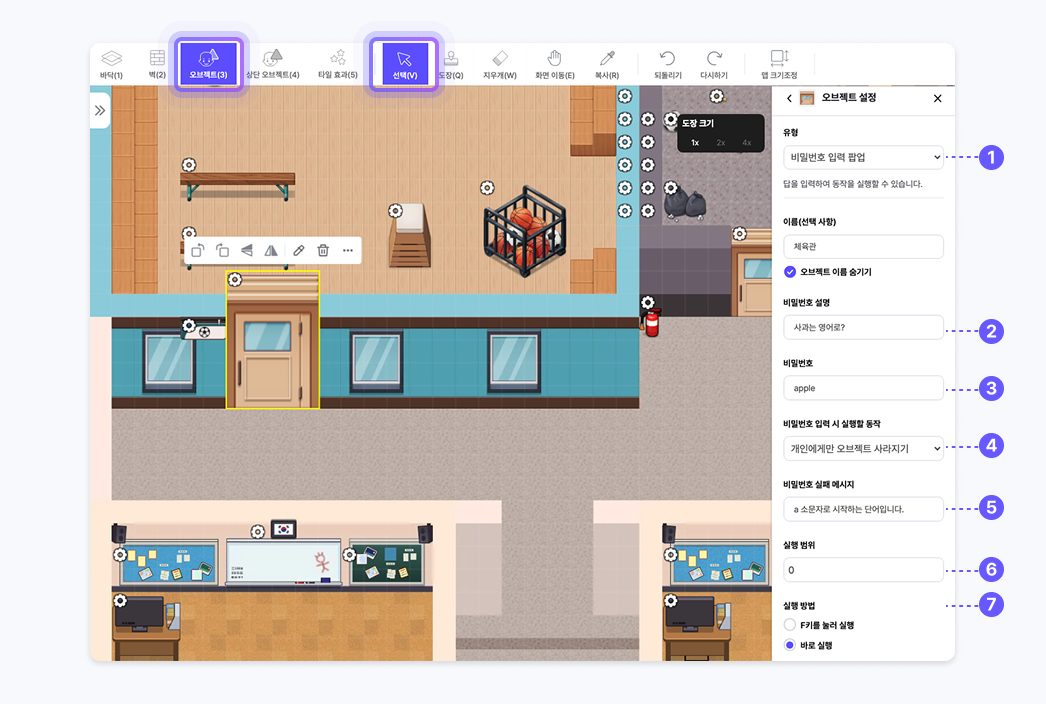1046x704 pixels.
Task: Click the wooden bench object
Action: [x=237, y=185]
